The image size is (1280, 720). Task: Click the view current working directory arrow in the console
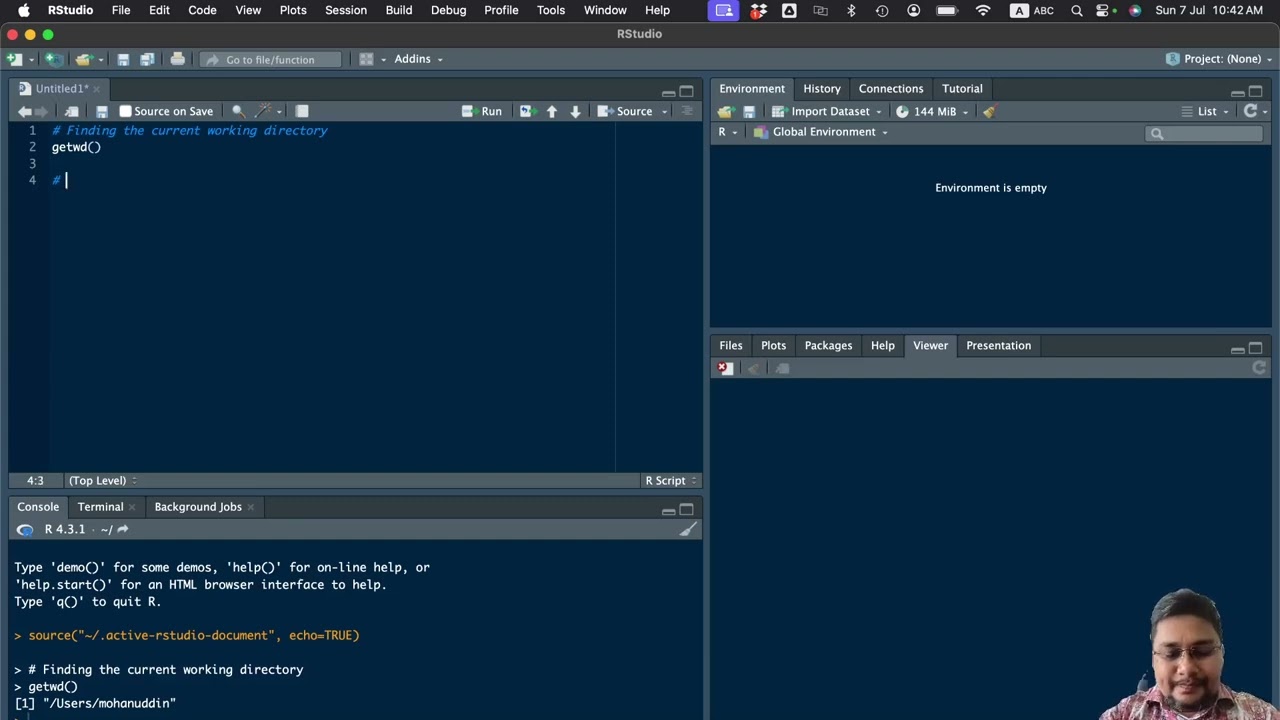coord(123,529)
